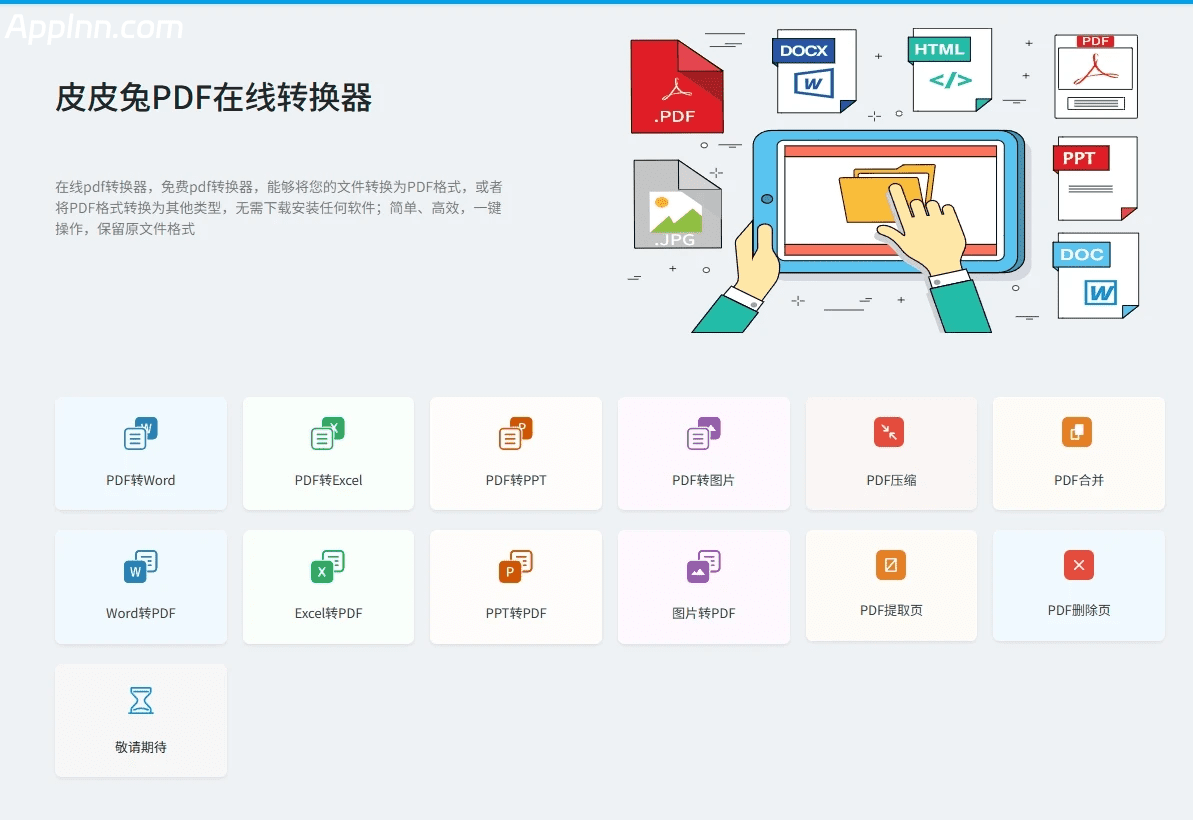Viewport: 1193px width, 820px height.
Task: Click the DOCX file illustration
Action: pyautogui.click(x=815, y=72)
